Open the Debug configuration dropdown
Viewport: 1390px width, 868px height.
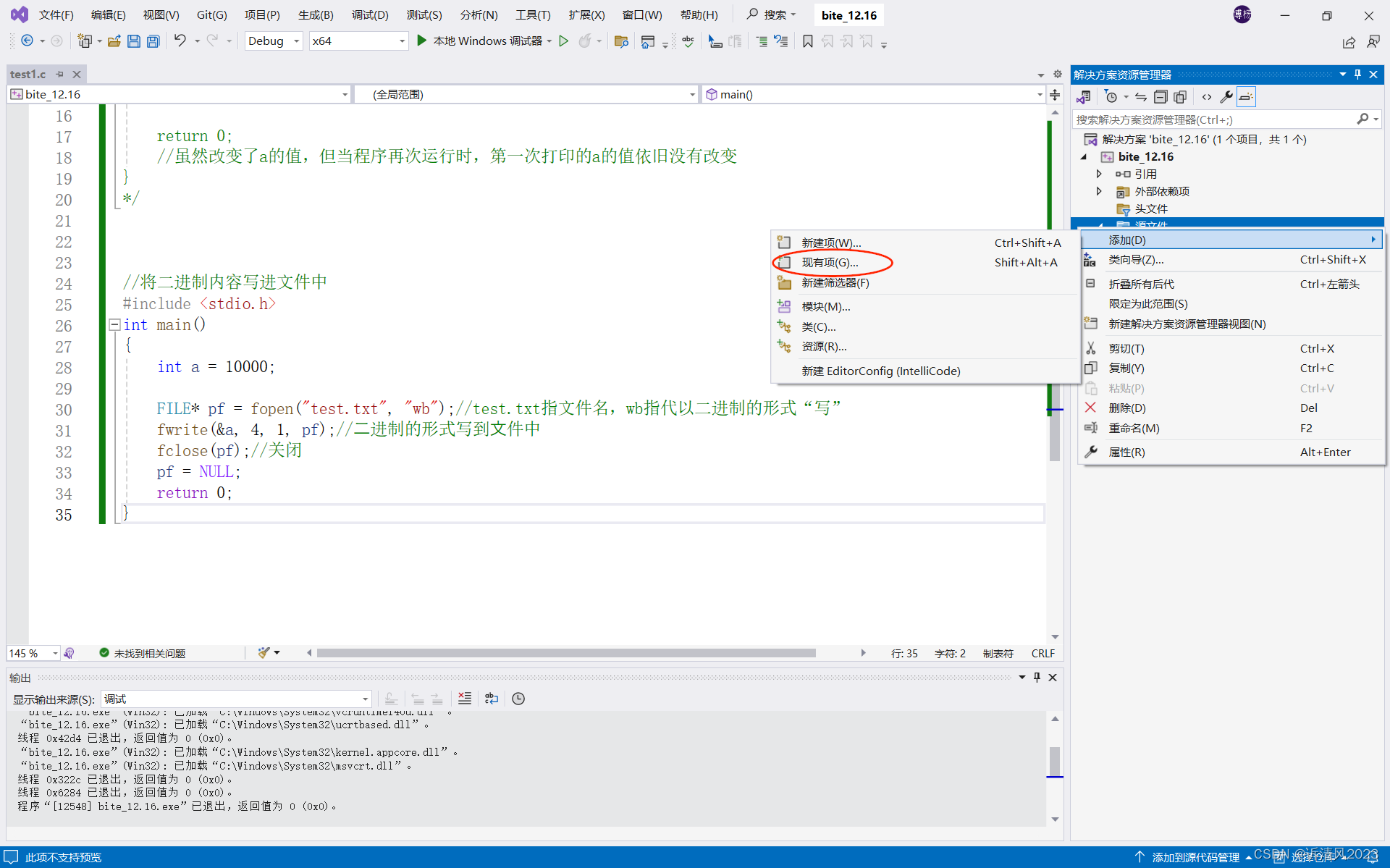click(x=296, y=41)
